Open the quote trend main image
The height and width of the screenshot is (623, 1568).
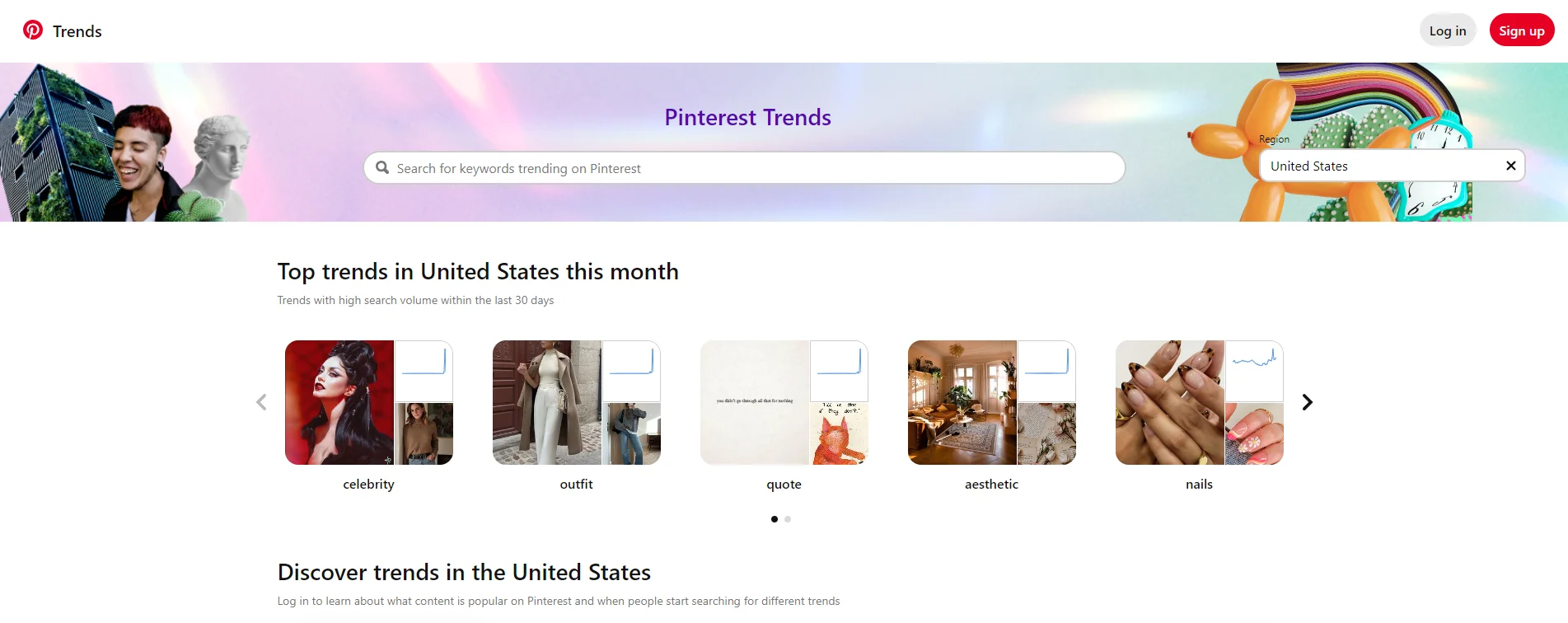pos(755,403)
